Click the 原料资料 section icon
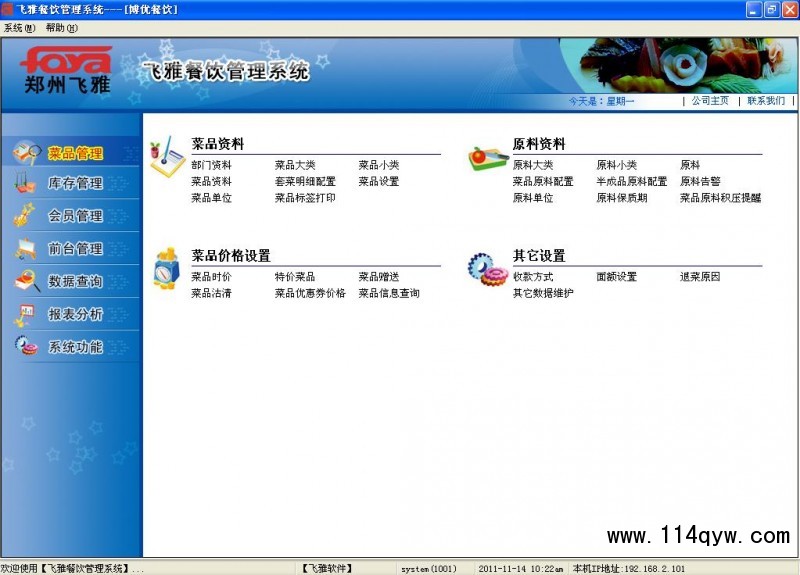Viewport: 800px width, 575px height. [x=488, y=158]
